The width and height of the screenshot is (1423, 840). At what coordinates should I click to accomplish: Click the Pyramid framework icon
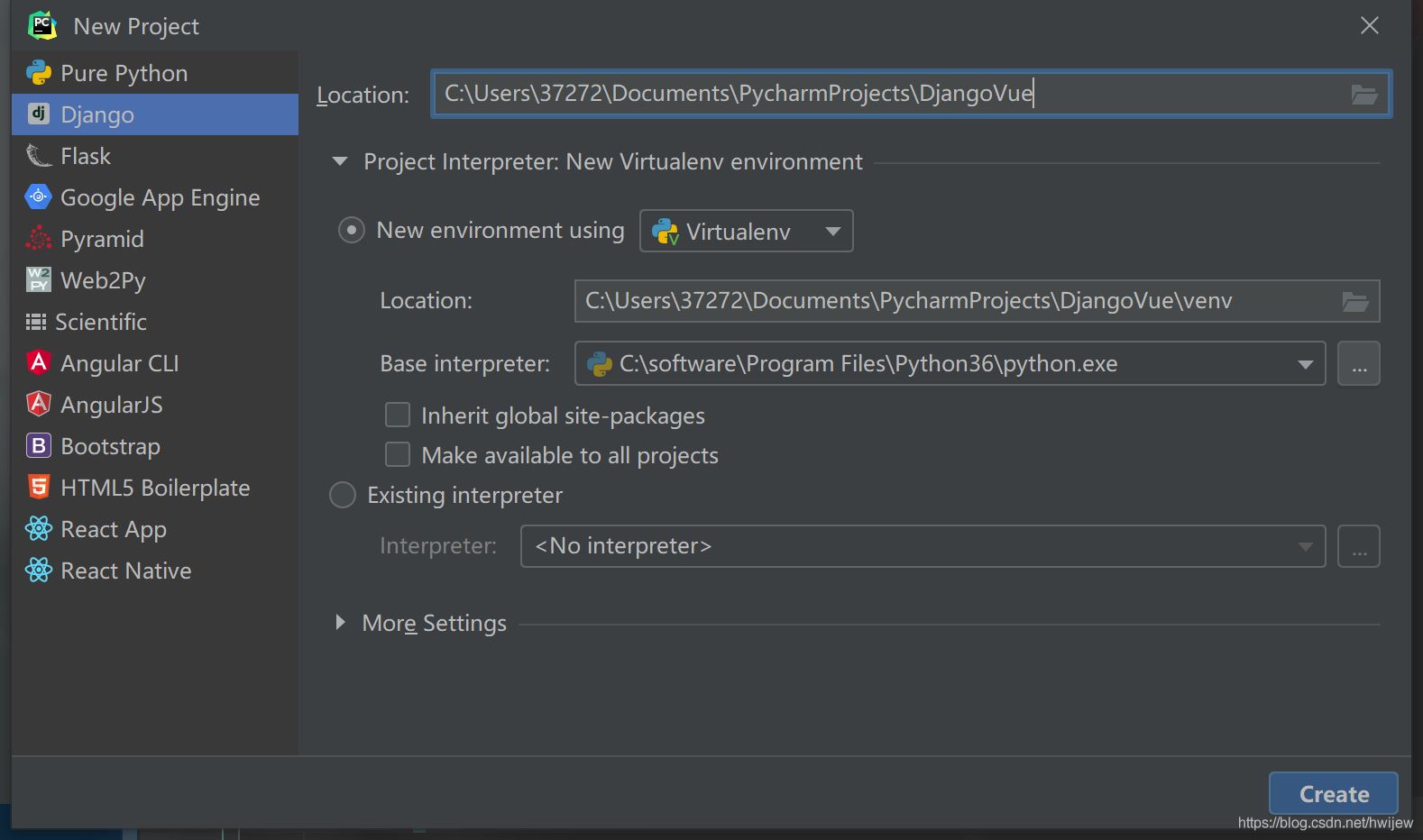pos(39,239)
